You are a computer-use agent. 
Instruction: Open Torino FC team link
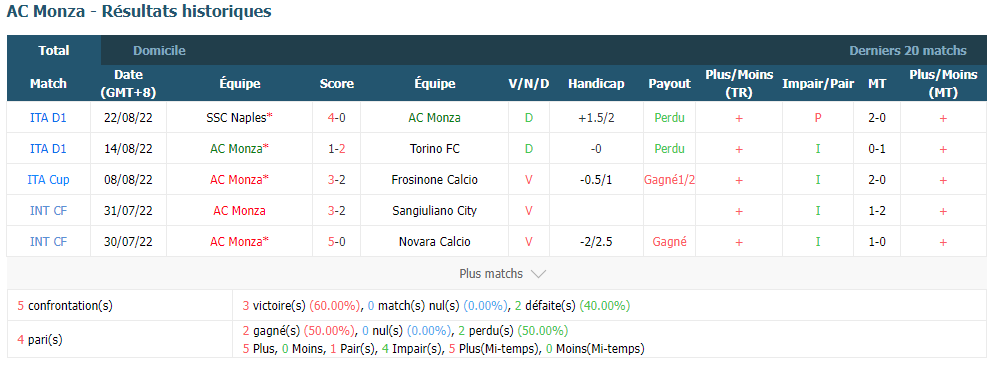pyautogui.click(x=435, y=149)
